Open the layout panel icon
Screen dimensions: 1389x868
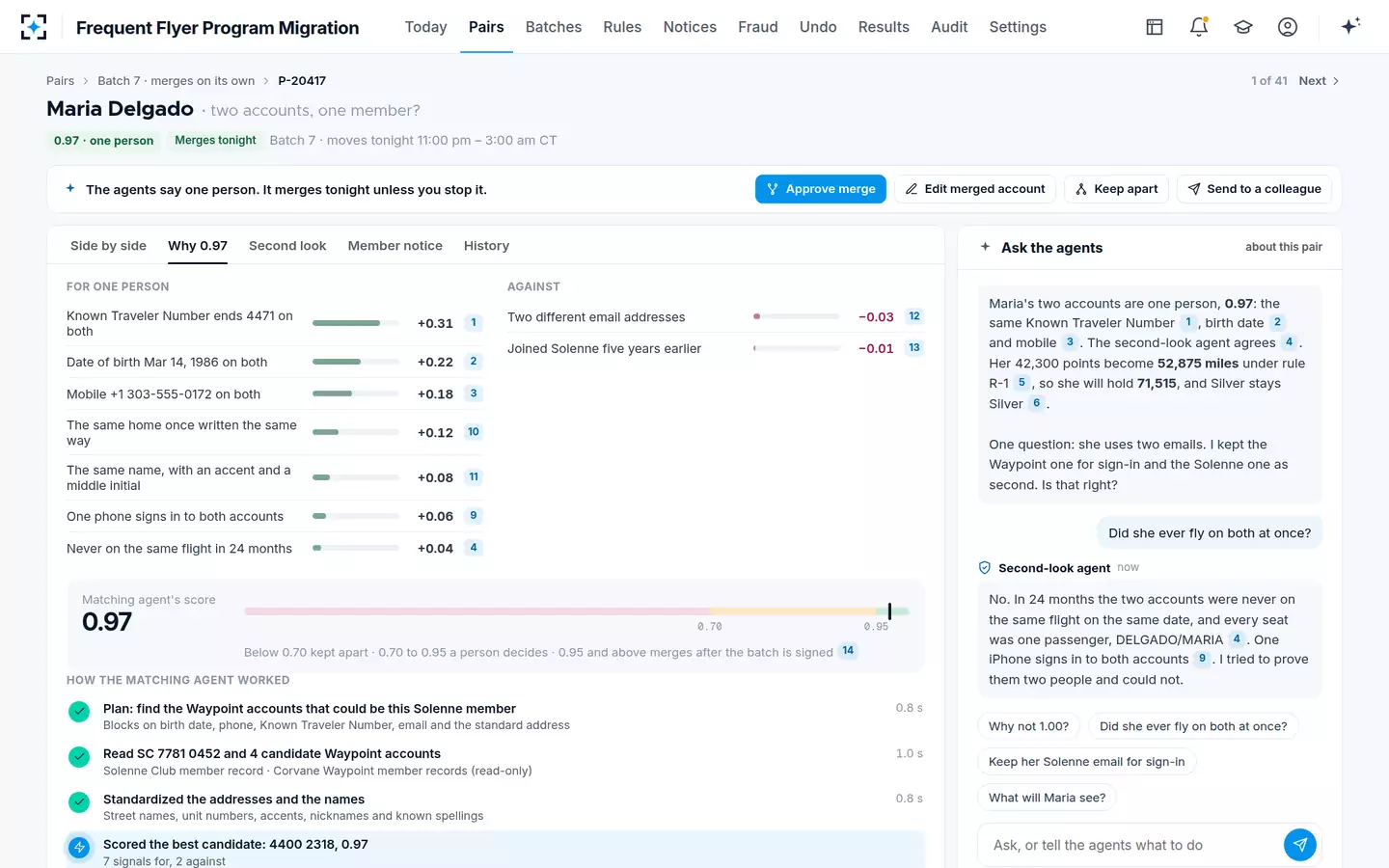[1155, 27]
